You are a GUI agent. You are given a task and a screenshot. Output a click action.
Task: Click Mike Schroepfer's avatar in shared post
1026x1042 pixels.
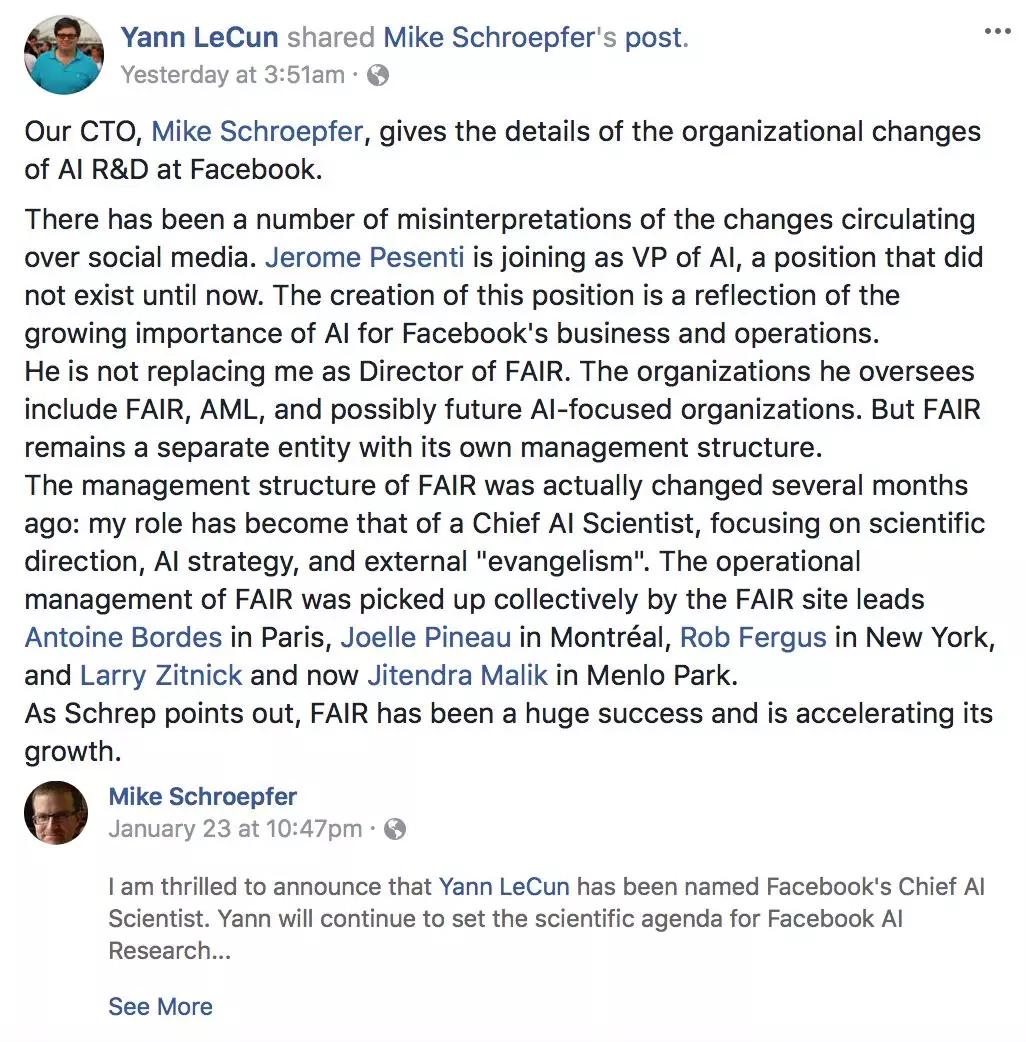[x=55, y=812]
